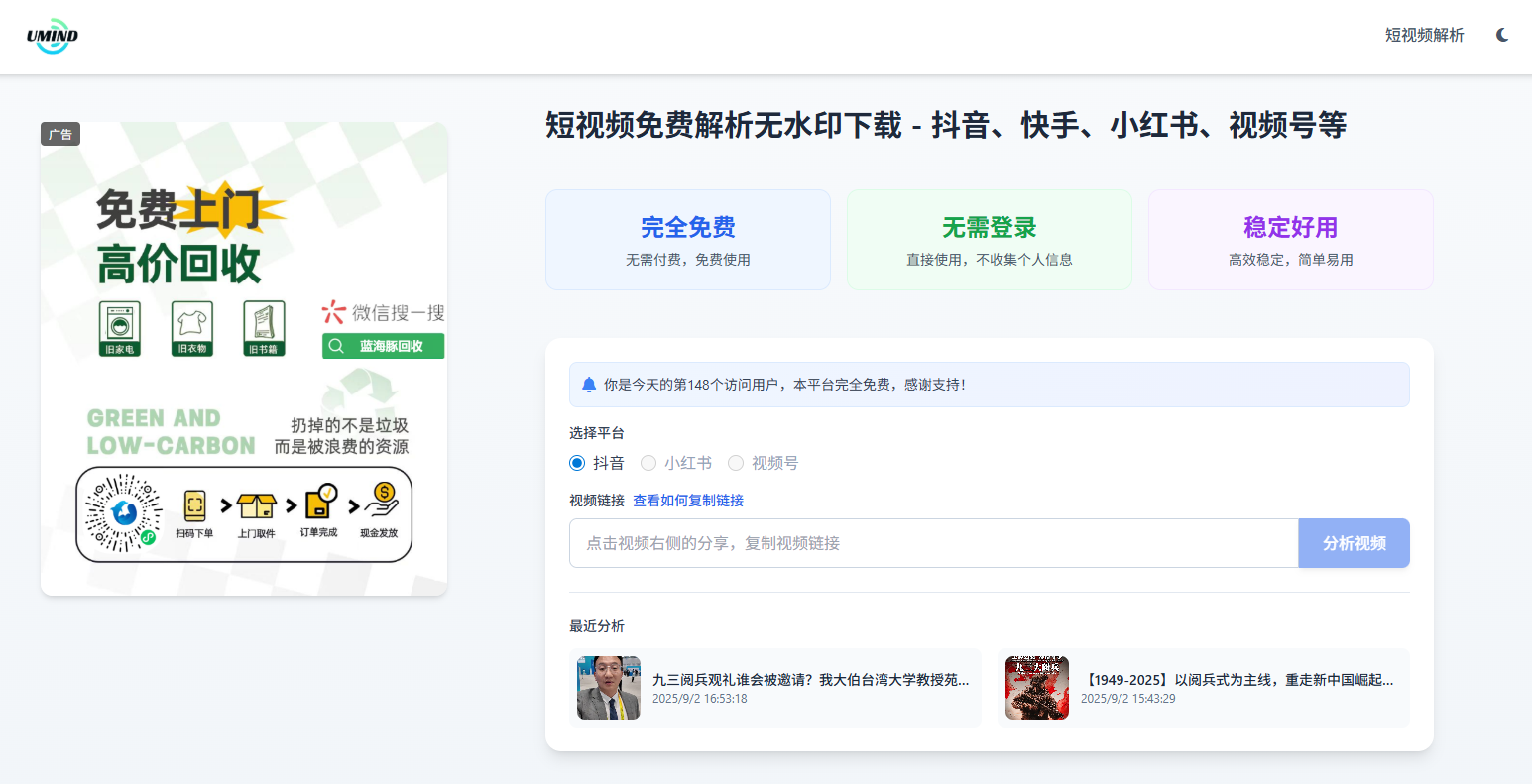Open 短视频解析 navigation link
Image resolution: width=1532 pixels, height=784 pixels.
coord(1424,35)
